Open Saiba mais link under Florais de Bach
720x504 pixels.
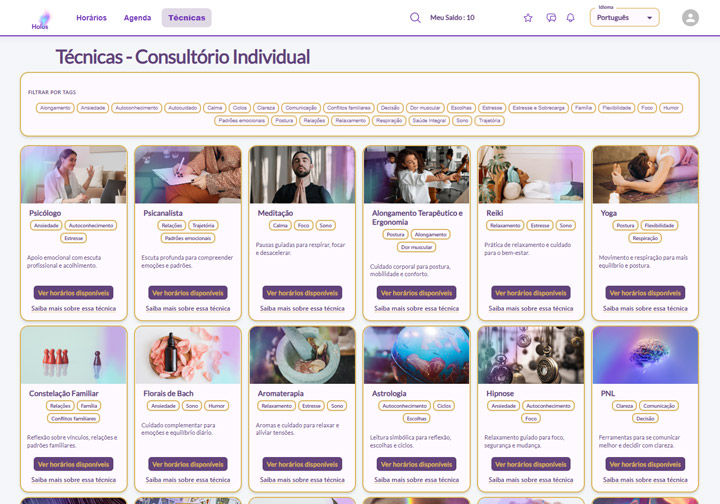click(188, 480)
